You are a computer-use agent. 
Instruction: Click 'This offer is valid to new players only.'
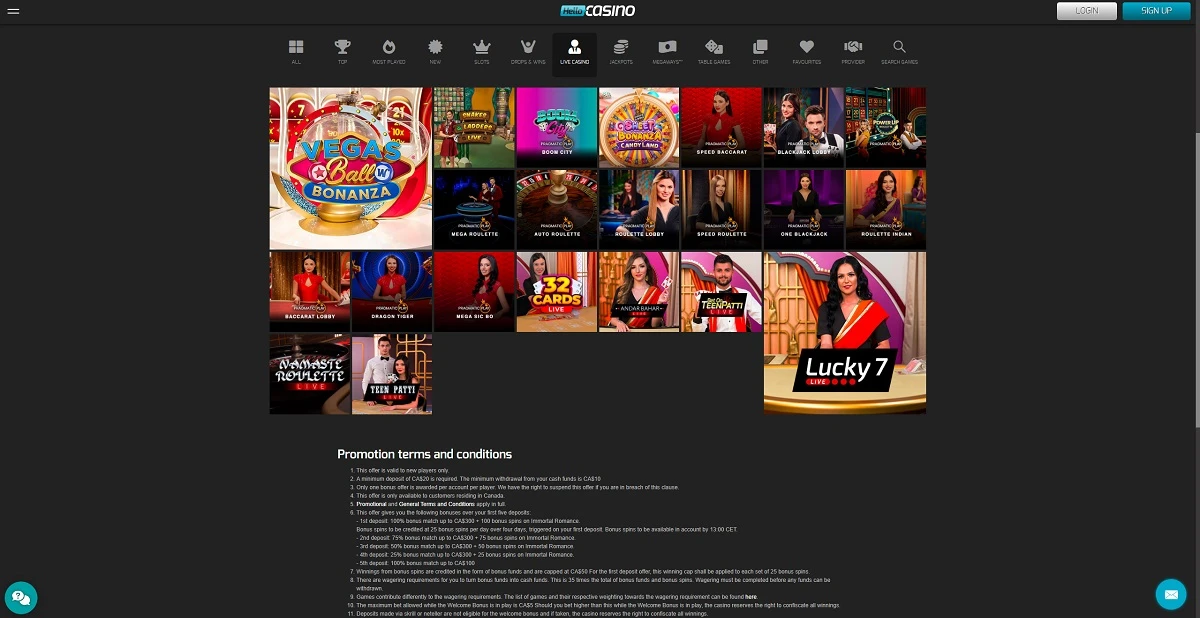[x=403, y=470]
